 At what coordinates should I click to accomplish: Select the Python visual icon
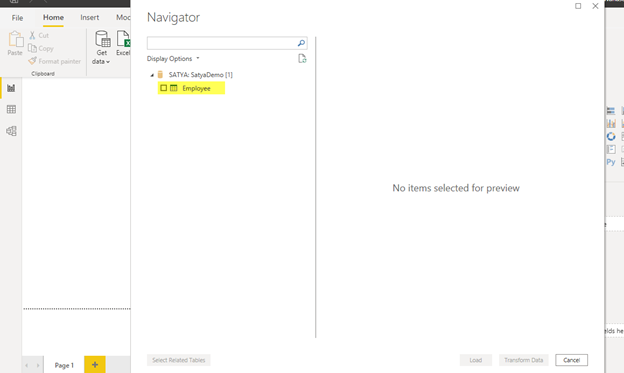[x=611, y=162]
